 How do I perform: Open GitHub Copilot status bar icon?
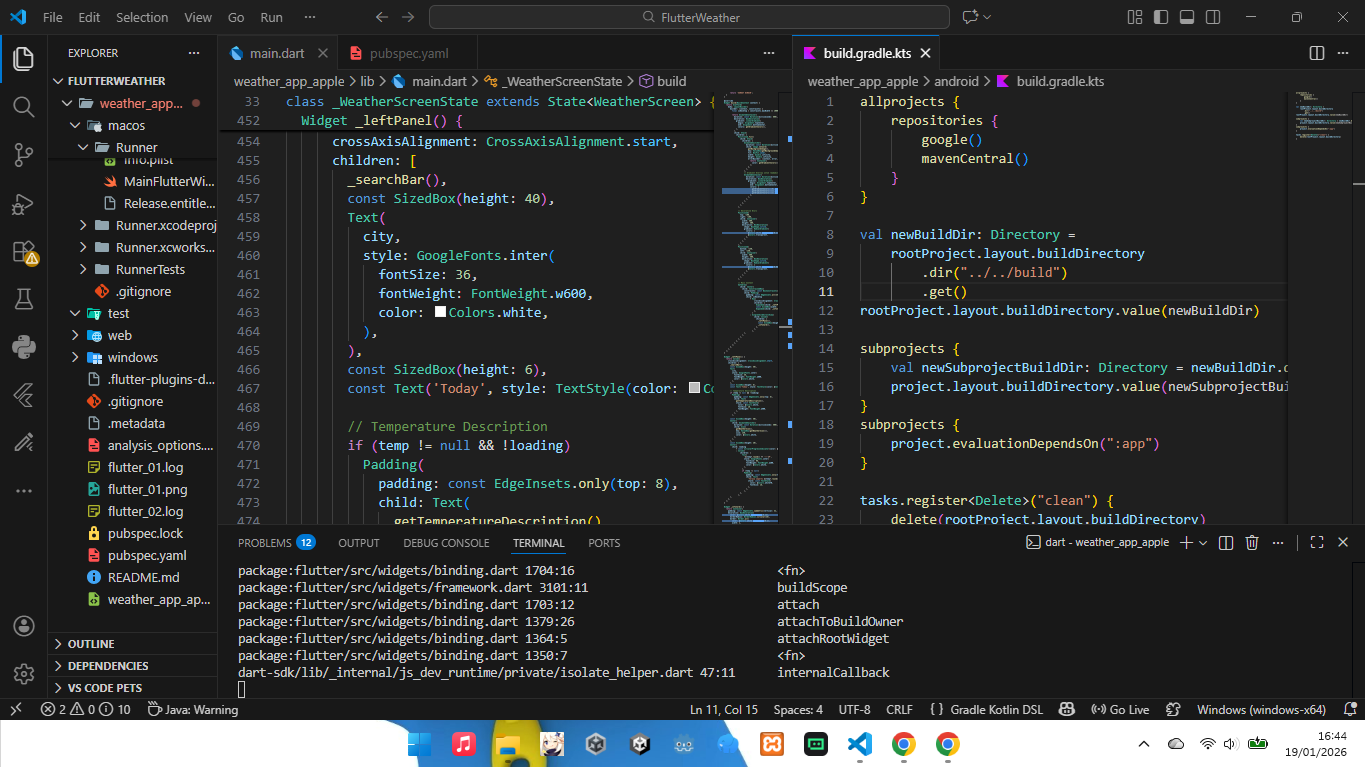(x=1066, y=709)
